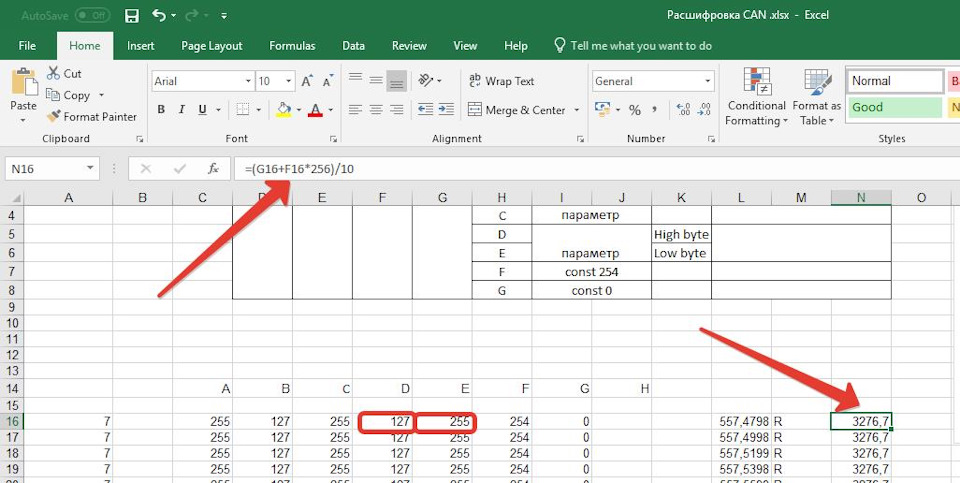Open the Merge & Center dropdown arrow
The image size is (960, 483).
(577, 110)
